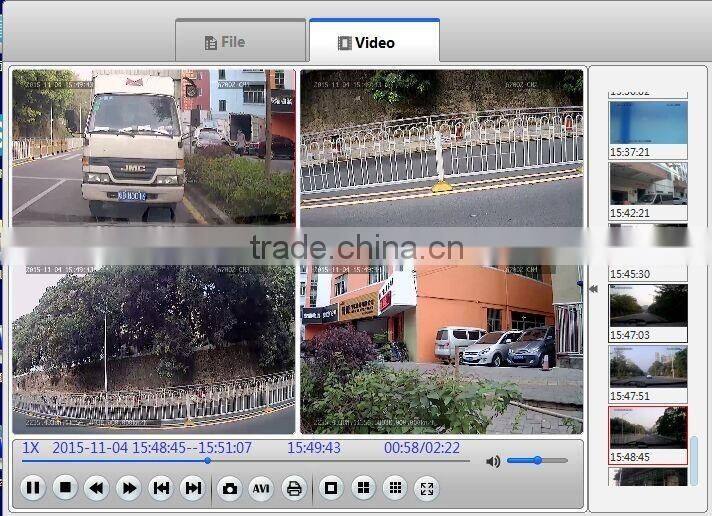The width and height of the screenshot is (712, 516).
Task: Click the thumbnail list scrollbar
Action: [693, 461]
